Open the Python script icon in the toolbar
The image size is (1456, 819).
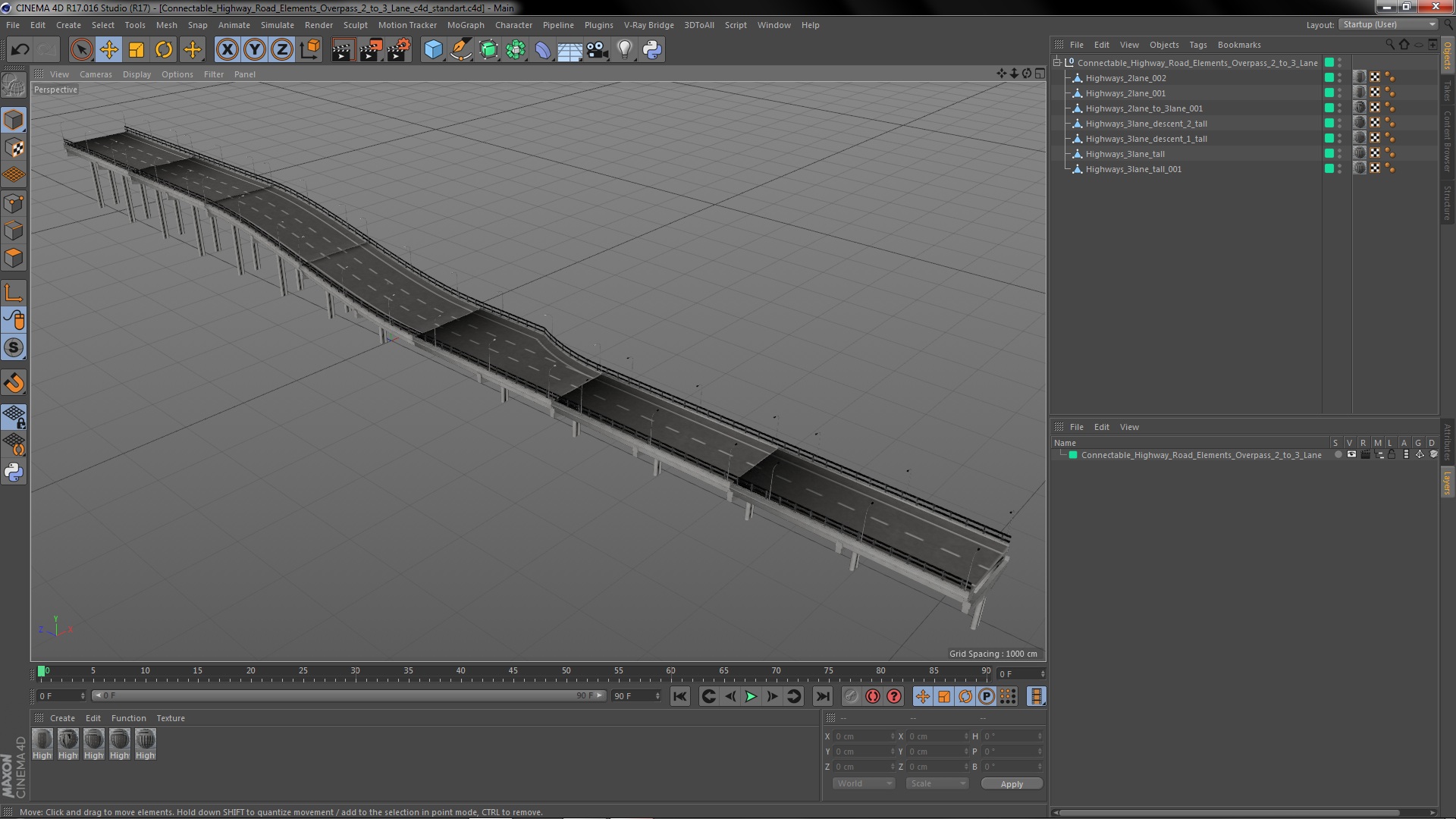point(652,50)
